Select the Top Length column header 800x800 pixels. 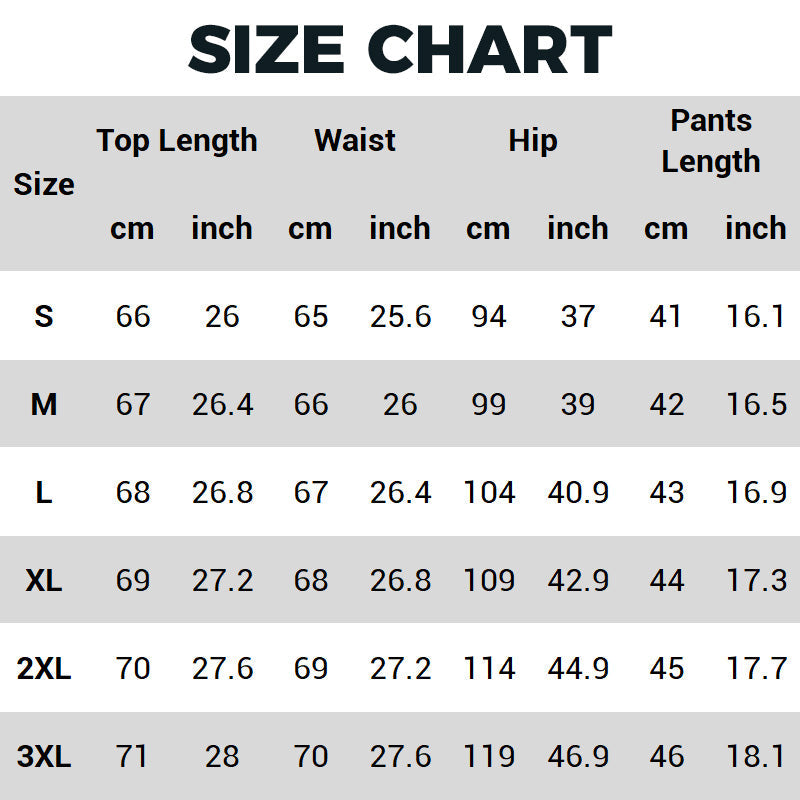click(177, 141)
